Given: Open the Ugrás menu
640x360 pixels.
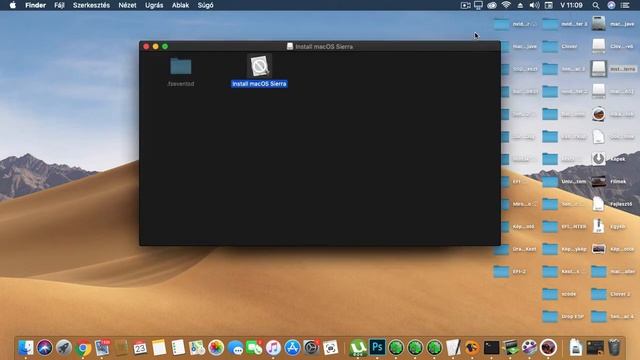Looking at the screenshot, I should tap(154, 5).
